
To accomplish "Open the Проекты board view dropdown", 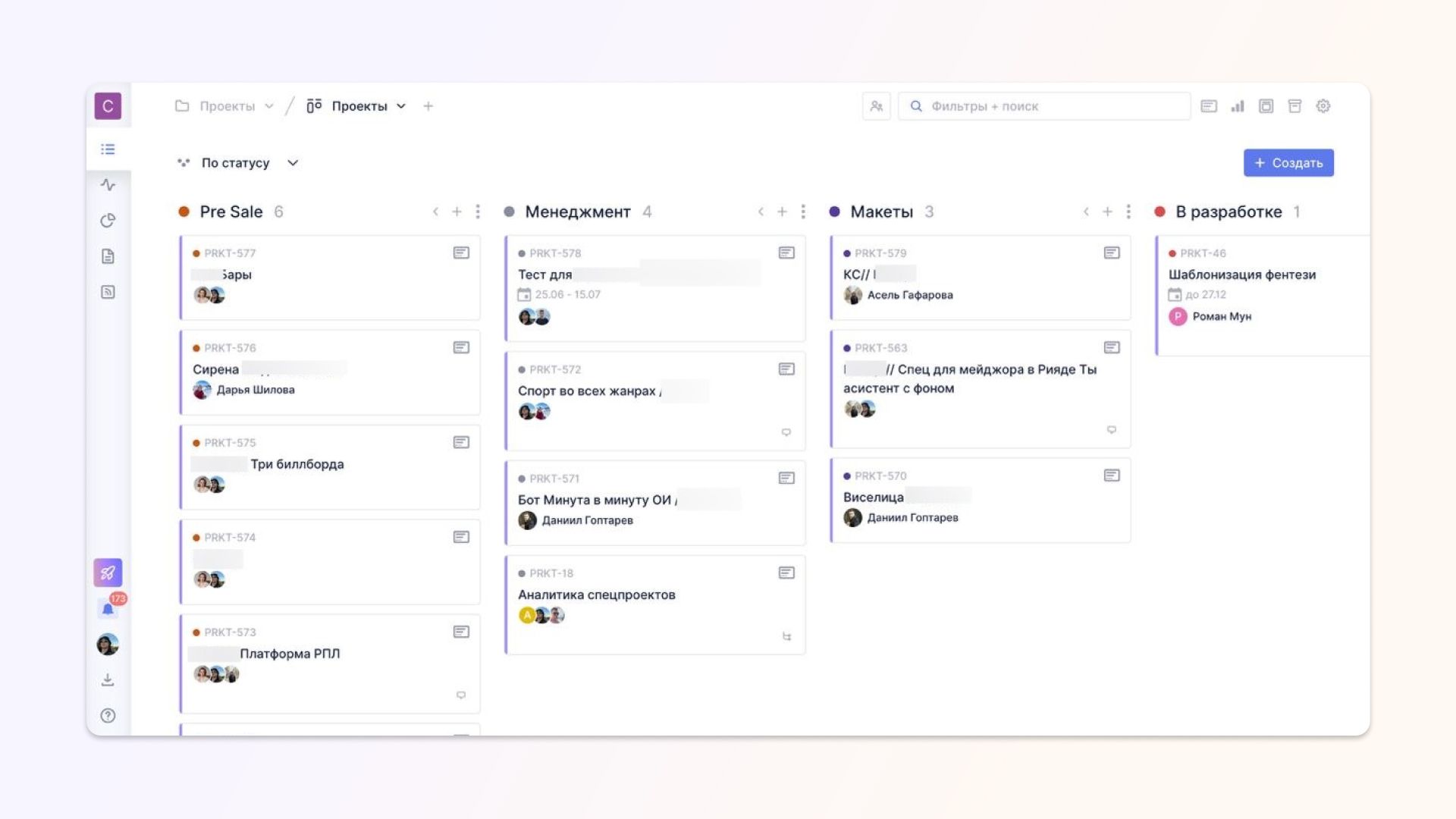I will (x=401, y=106).
